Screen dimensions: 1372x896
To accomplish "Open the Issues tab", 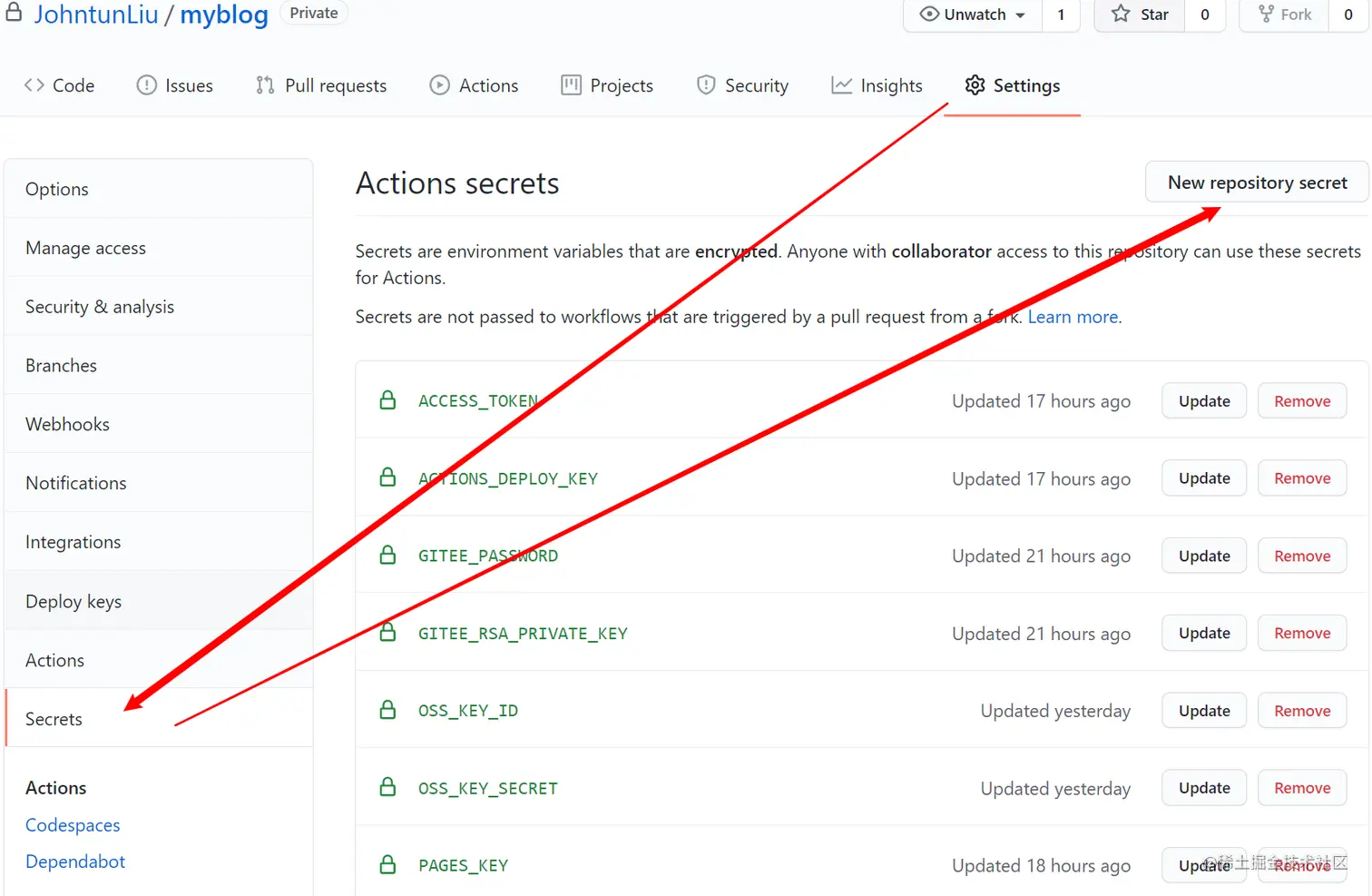I will (x=174, y=85).
